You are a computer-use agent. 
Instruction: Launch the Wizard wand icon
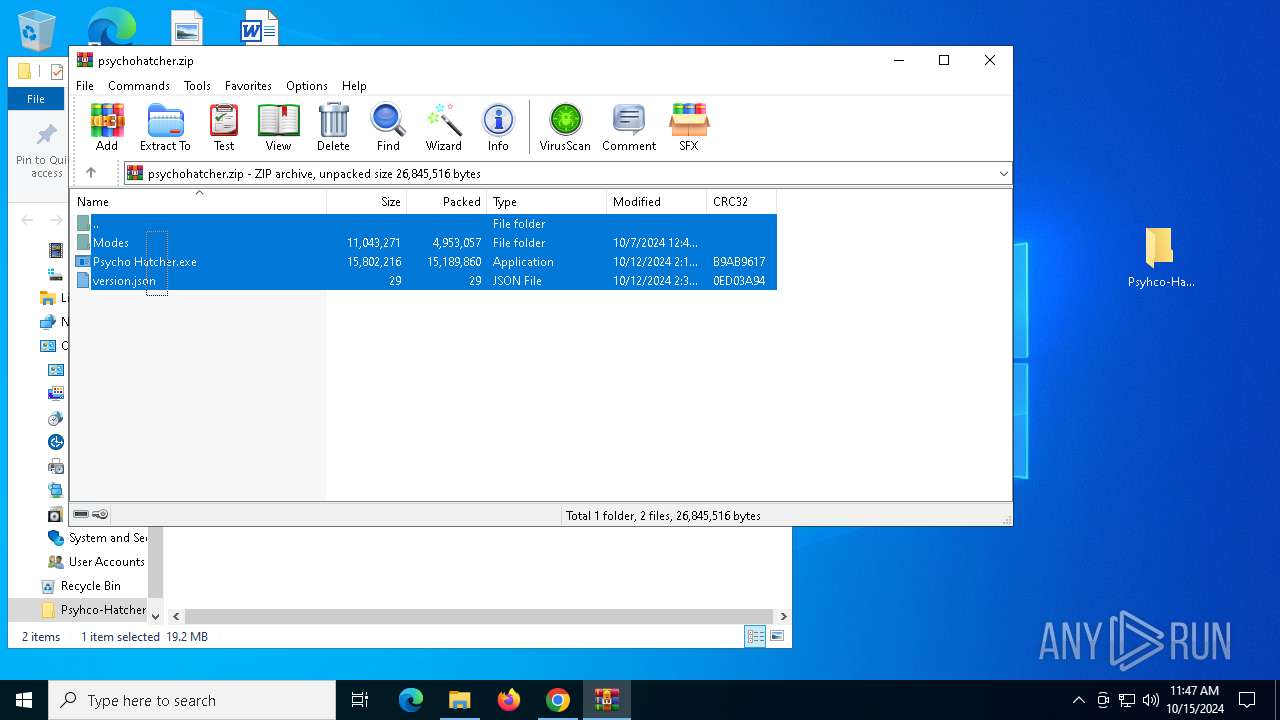443,127
